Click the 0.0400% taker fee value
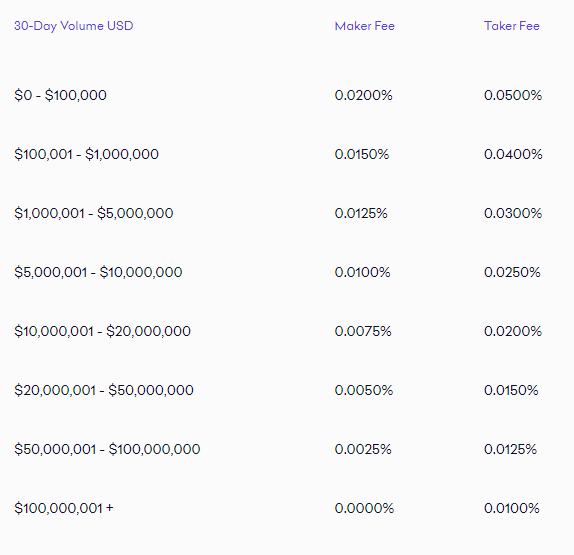 pos(513,154)
